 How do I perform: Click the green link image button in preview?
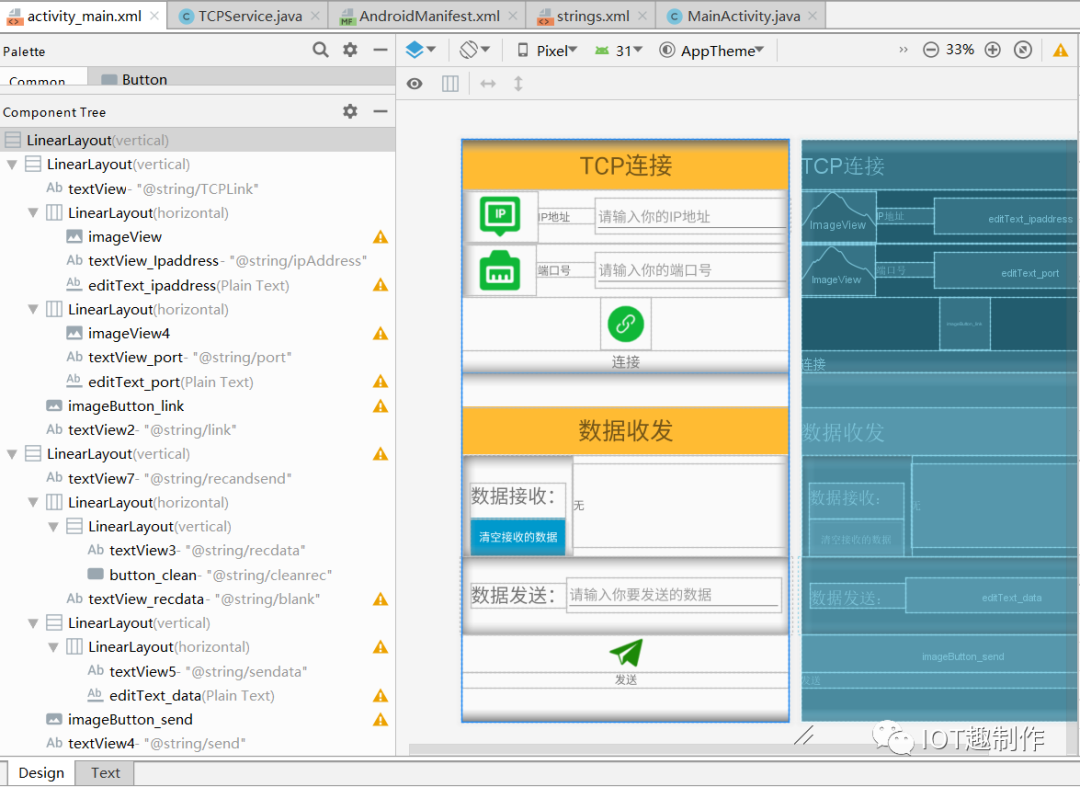tap(625, 324)
